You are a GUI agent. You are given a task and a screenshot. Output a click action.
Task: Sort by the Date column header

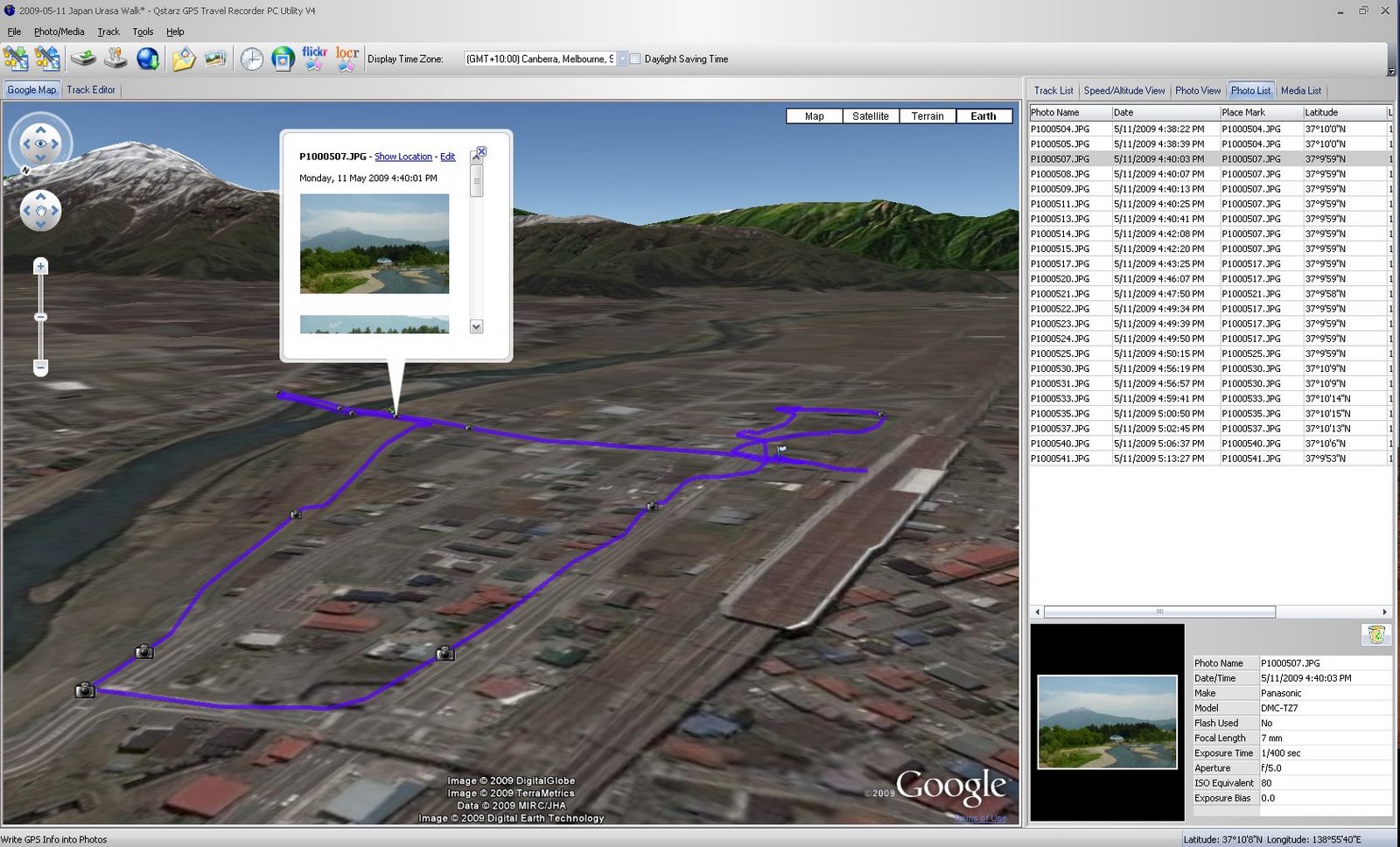(1165, 112)
